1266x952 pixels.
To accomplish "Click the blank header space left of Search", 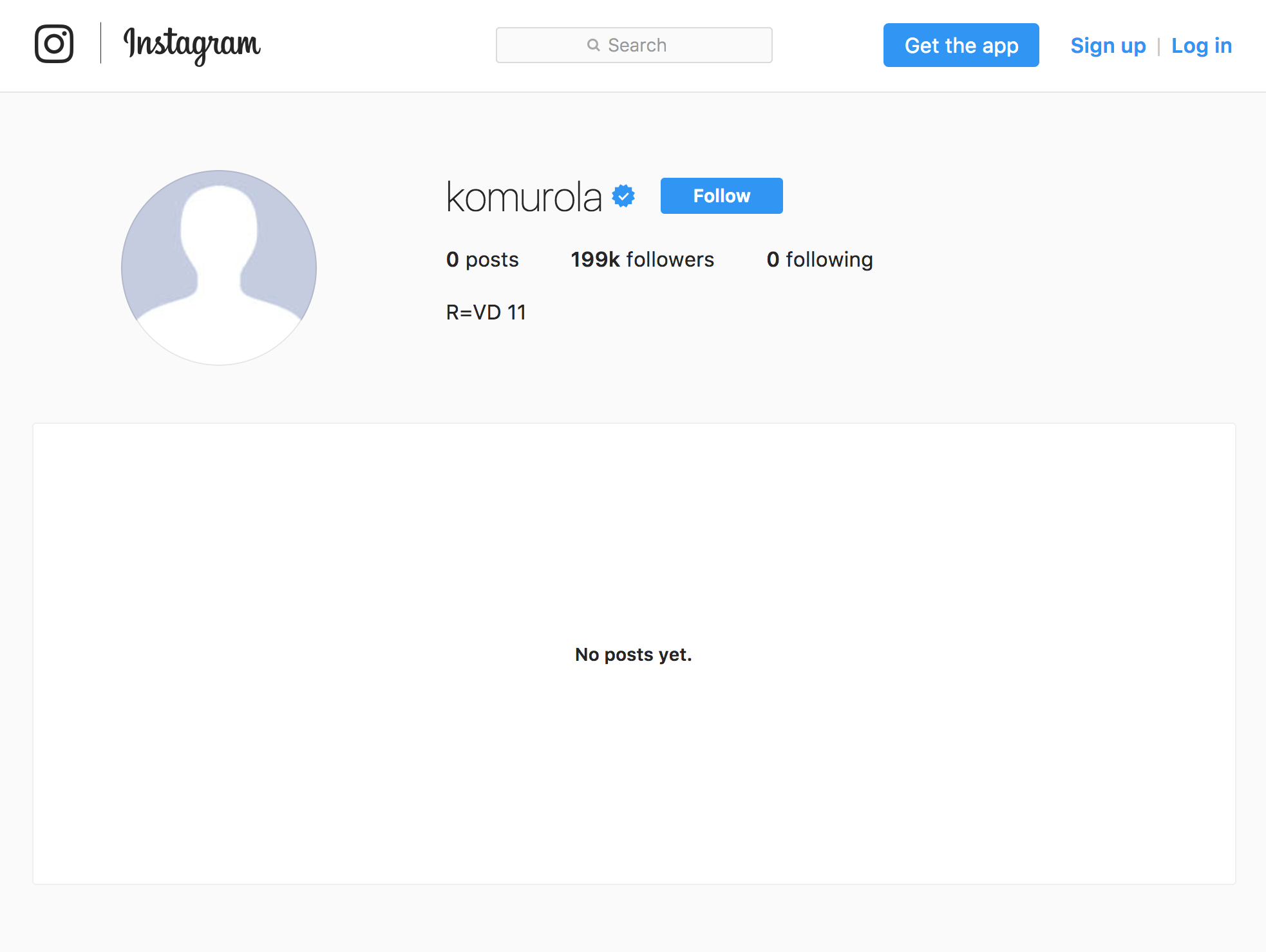I will tap(379, 45).
